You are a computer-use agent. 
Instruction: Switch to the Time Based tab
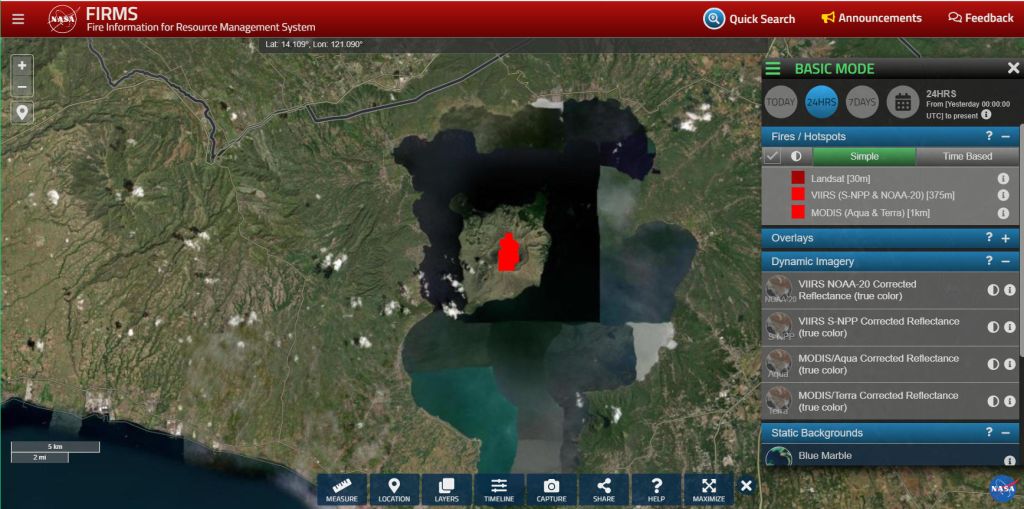(967, 156)
